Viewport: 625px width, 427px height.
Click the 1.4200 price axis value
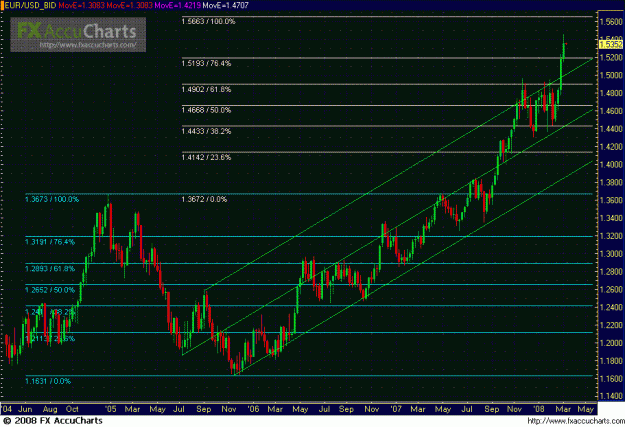point(611,147)
